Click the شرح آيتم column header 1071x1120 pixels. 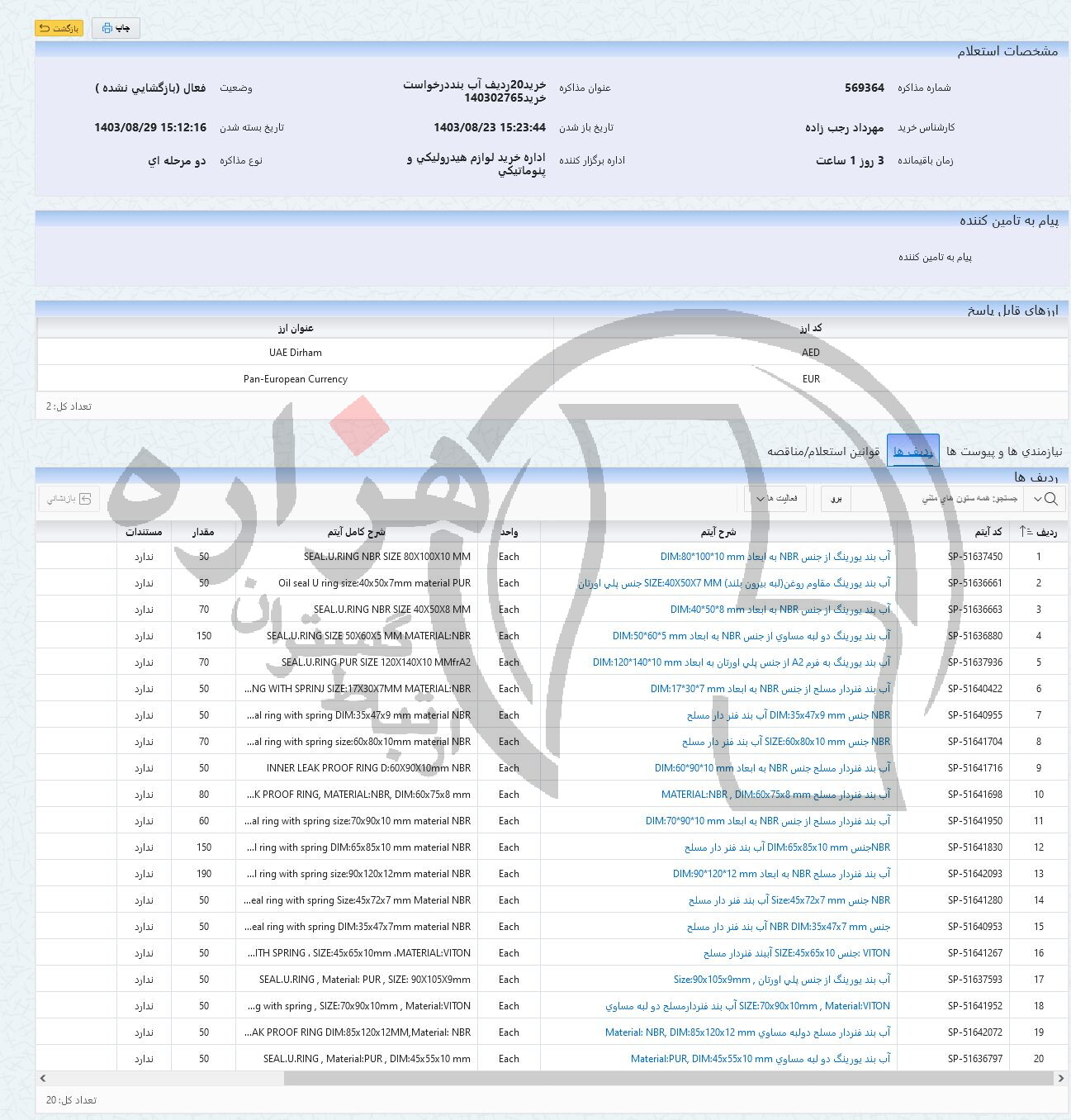[x=718, y=532]
